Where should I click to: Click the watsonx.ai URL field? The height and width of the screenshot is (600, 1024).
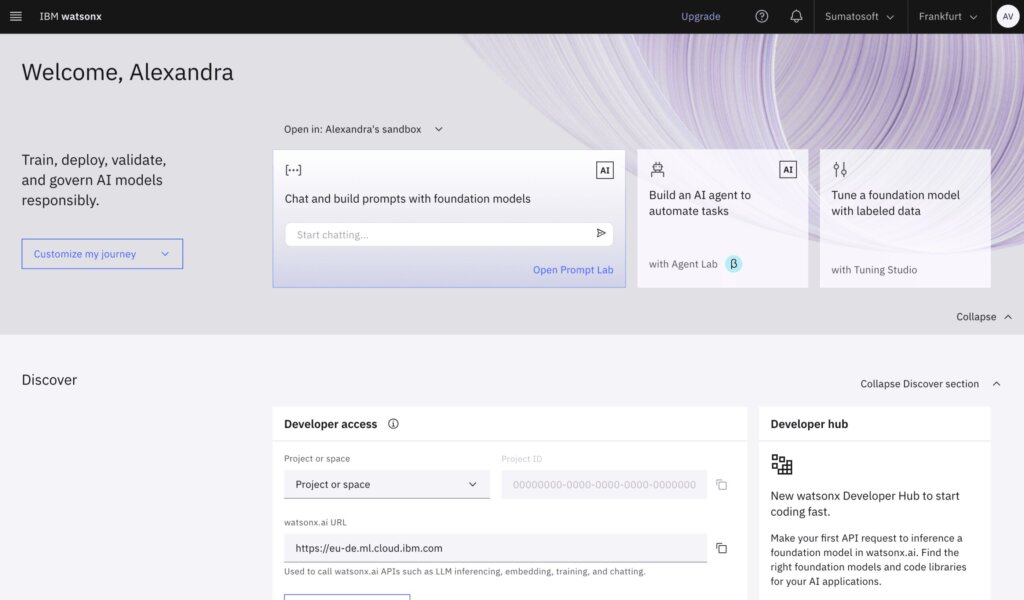(x=495, y=548)
